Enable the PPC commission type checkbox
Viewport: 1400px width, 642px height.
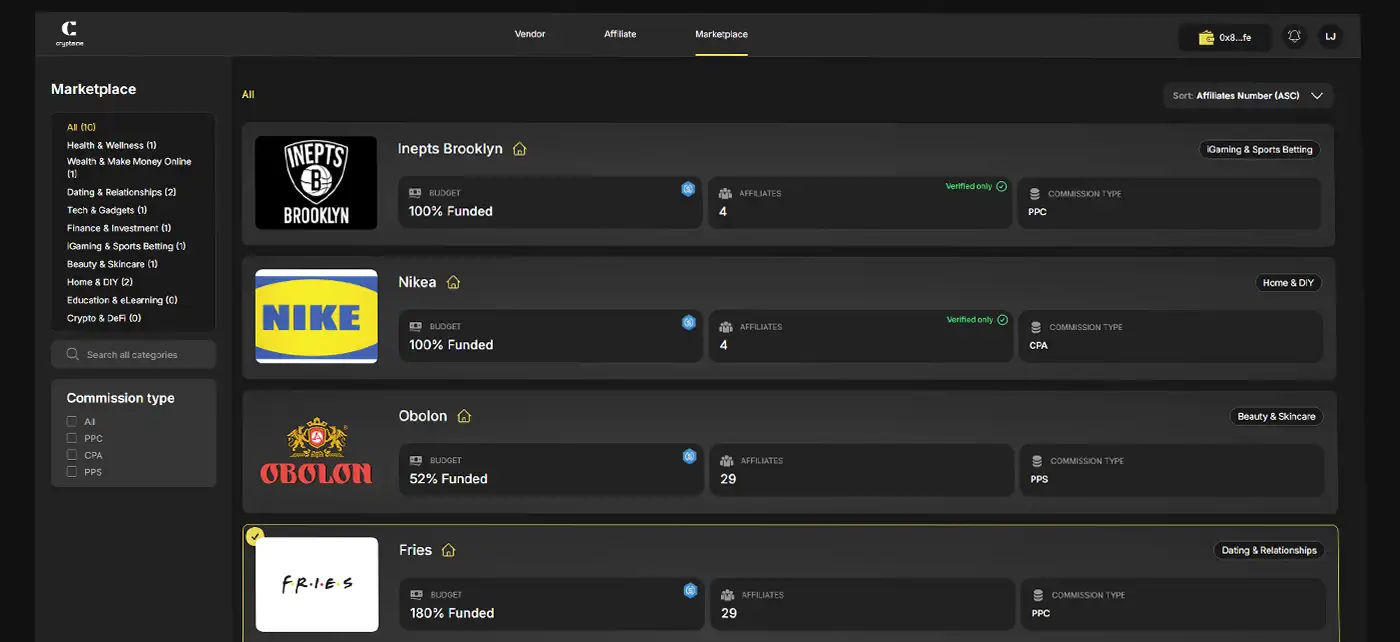[x=72, y=438]
